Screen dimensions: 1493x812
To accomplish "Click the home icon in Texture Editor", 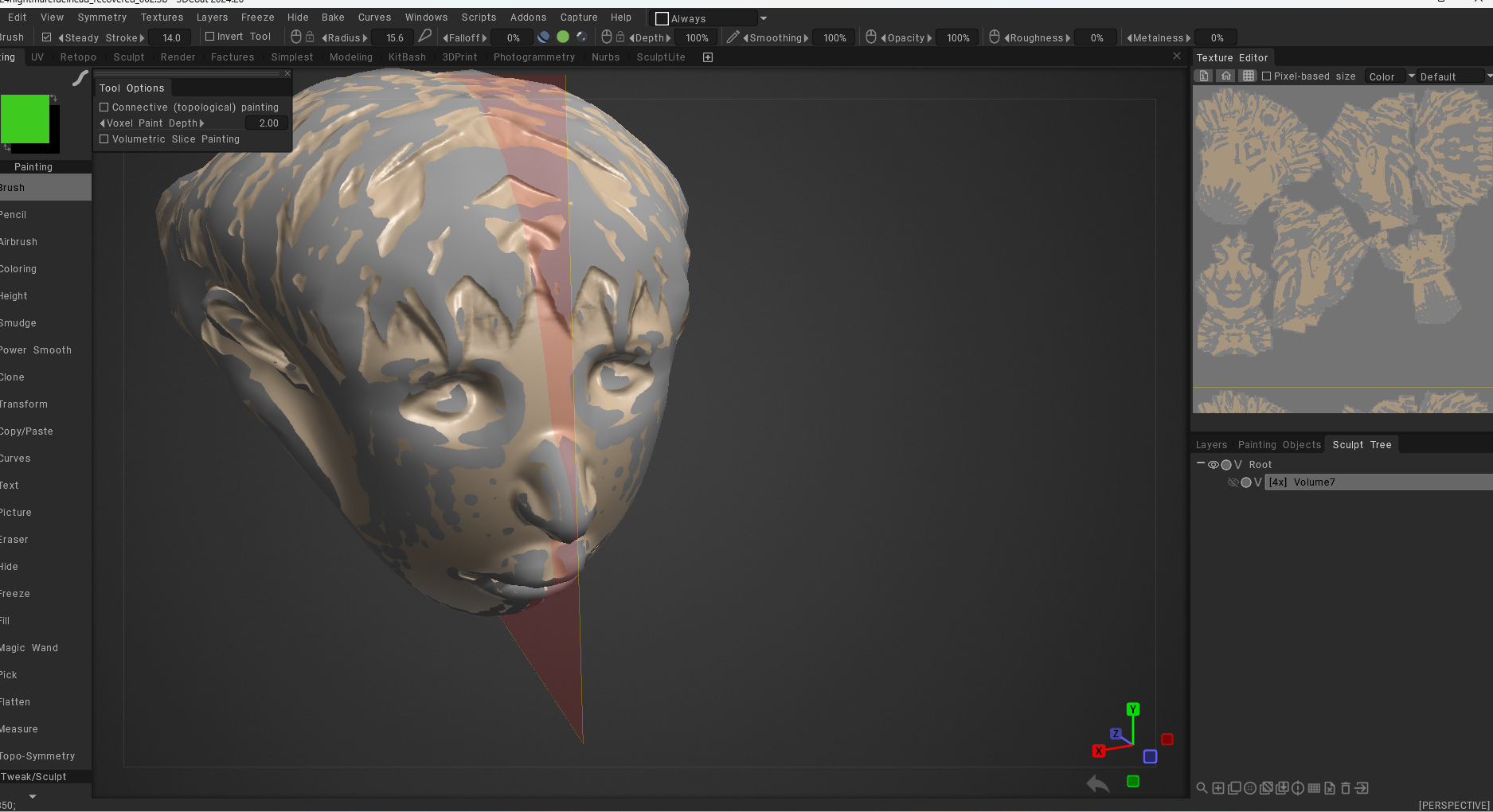I will click(x=1226, y=76).
